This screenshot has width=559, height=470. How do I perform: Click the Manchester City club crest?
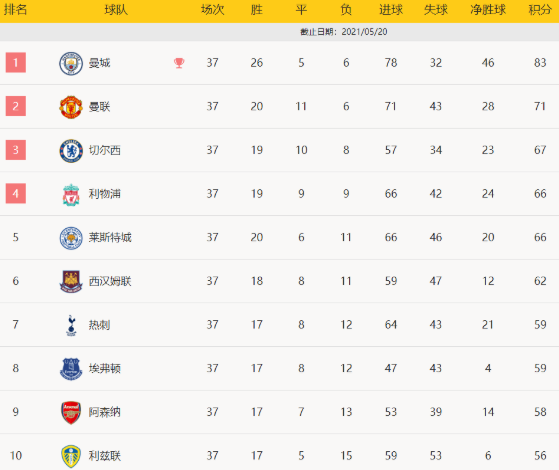pos(71,63)
